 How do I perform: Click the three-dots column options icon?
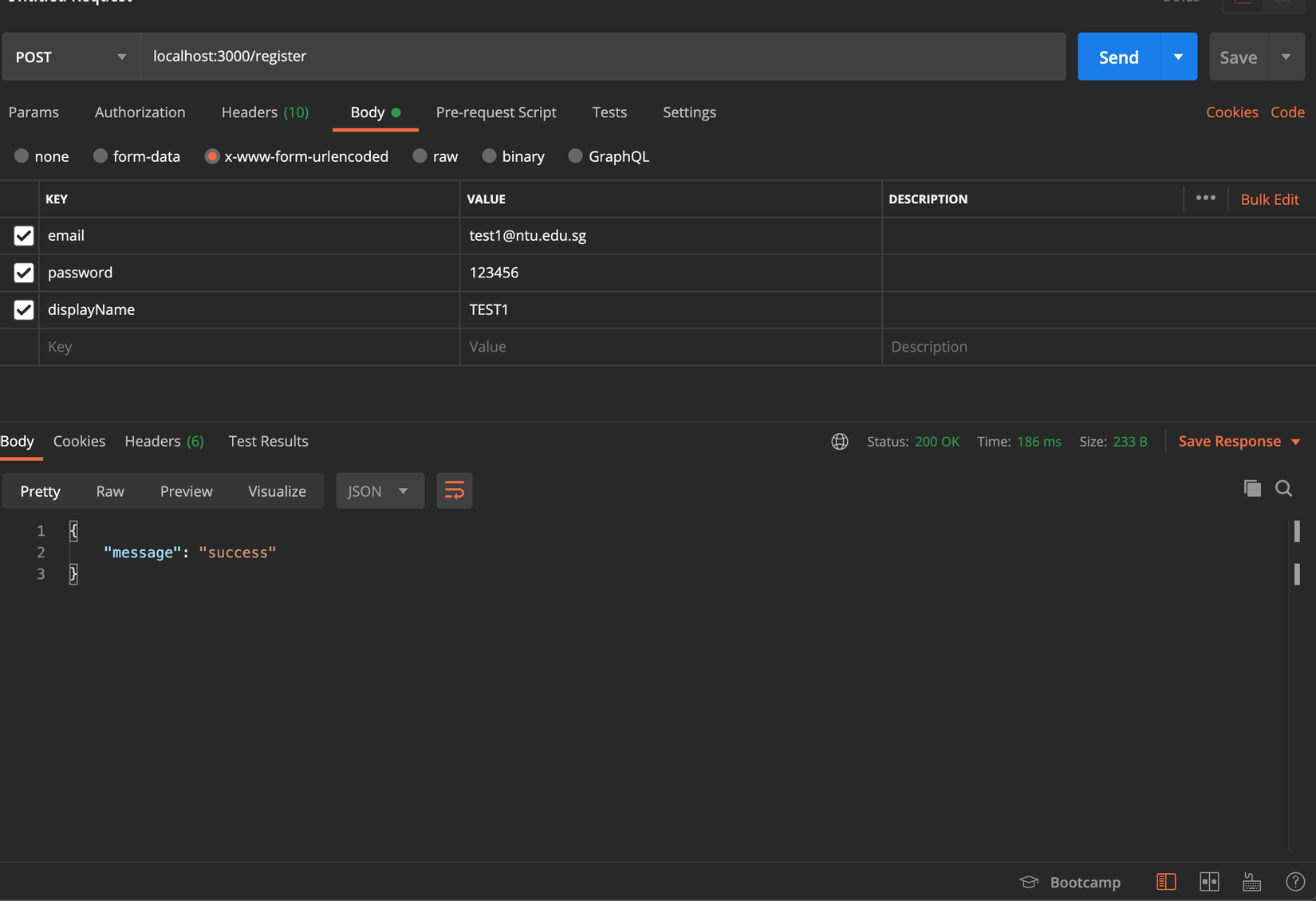click(1205, 198)
